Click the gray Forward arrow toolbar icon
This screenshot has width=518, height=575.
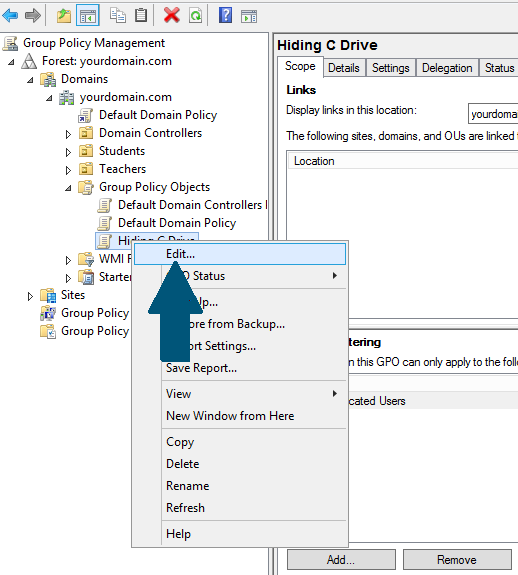(33, 15)
